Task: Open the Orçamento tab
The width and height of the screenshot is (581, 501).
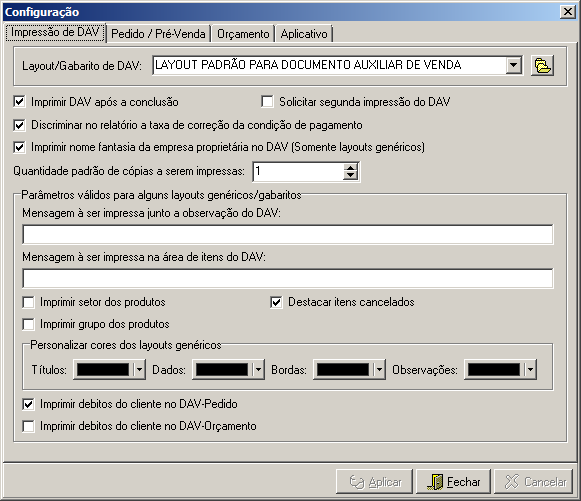Action: (x=243, y=34)
